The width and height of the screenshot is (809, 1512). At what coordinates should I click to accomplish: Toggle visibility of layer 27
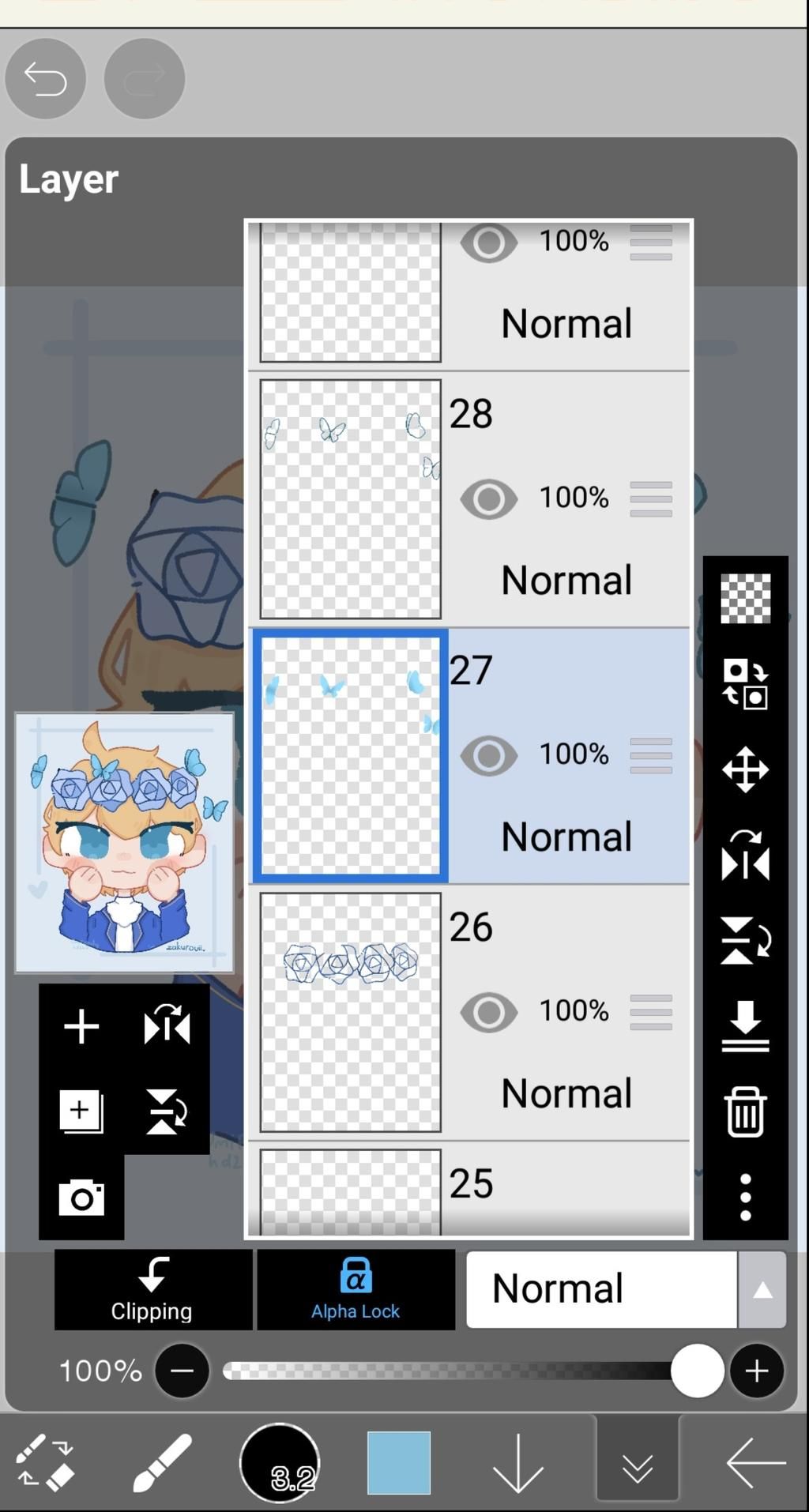[488, 756]
